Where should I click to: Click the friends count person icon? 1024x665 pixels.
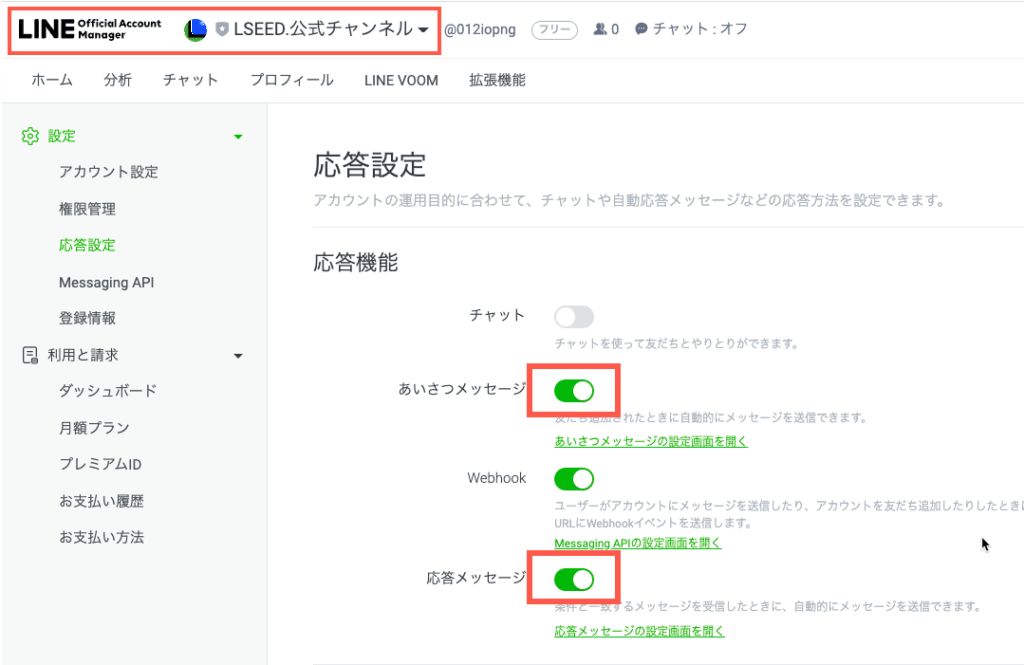tap(599, 30)
